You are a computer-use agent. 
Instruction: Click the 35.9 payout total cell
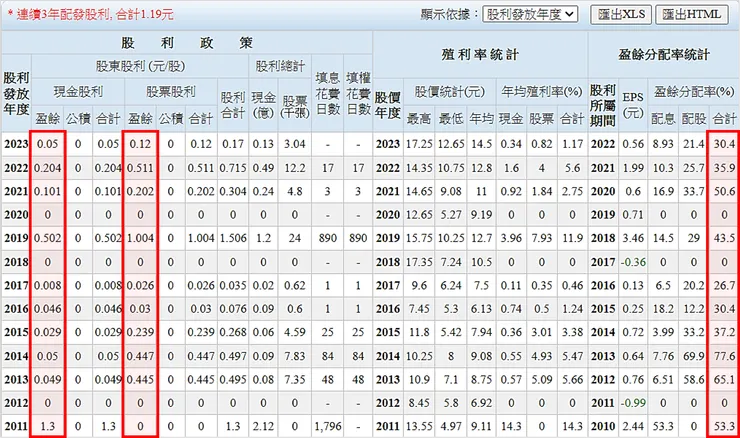point(724,168)
